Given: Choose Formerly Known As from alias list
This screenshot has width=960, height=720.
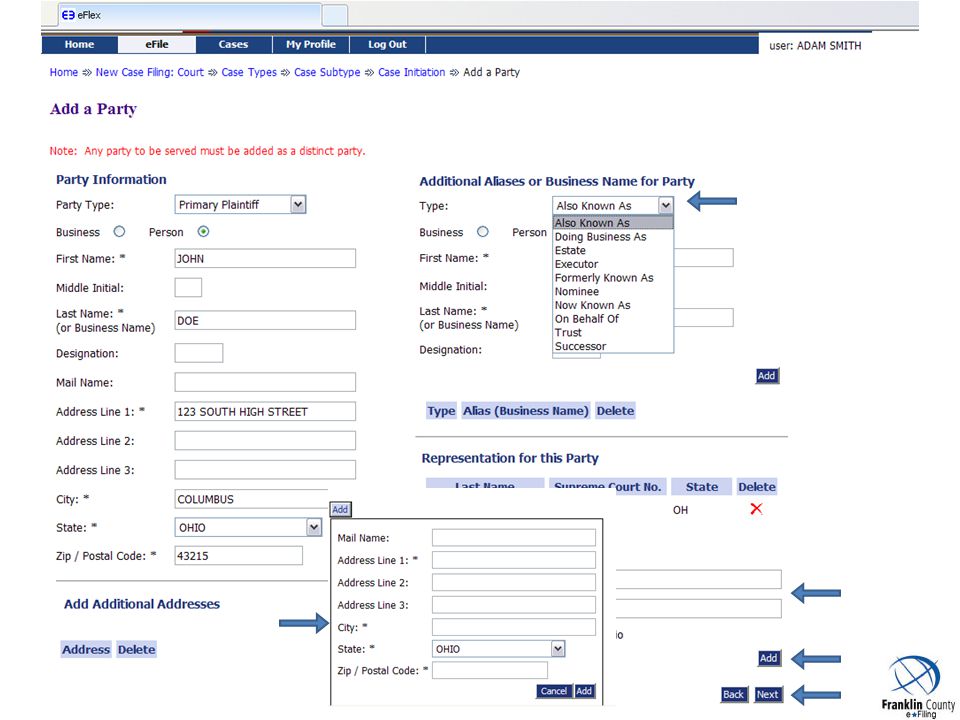Looking at the screenshot, I should [613, 277].
